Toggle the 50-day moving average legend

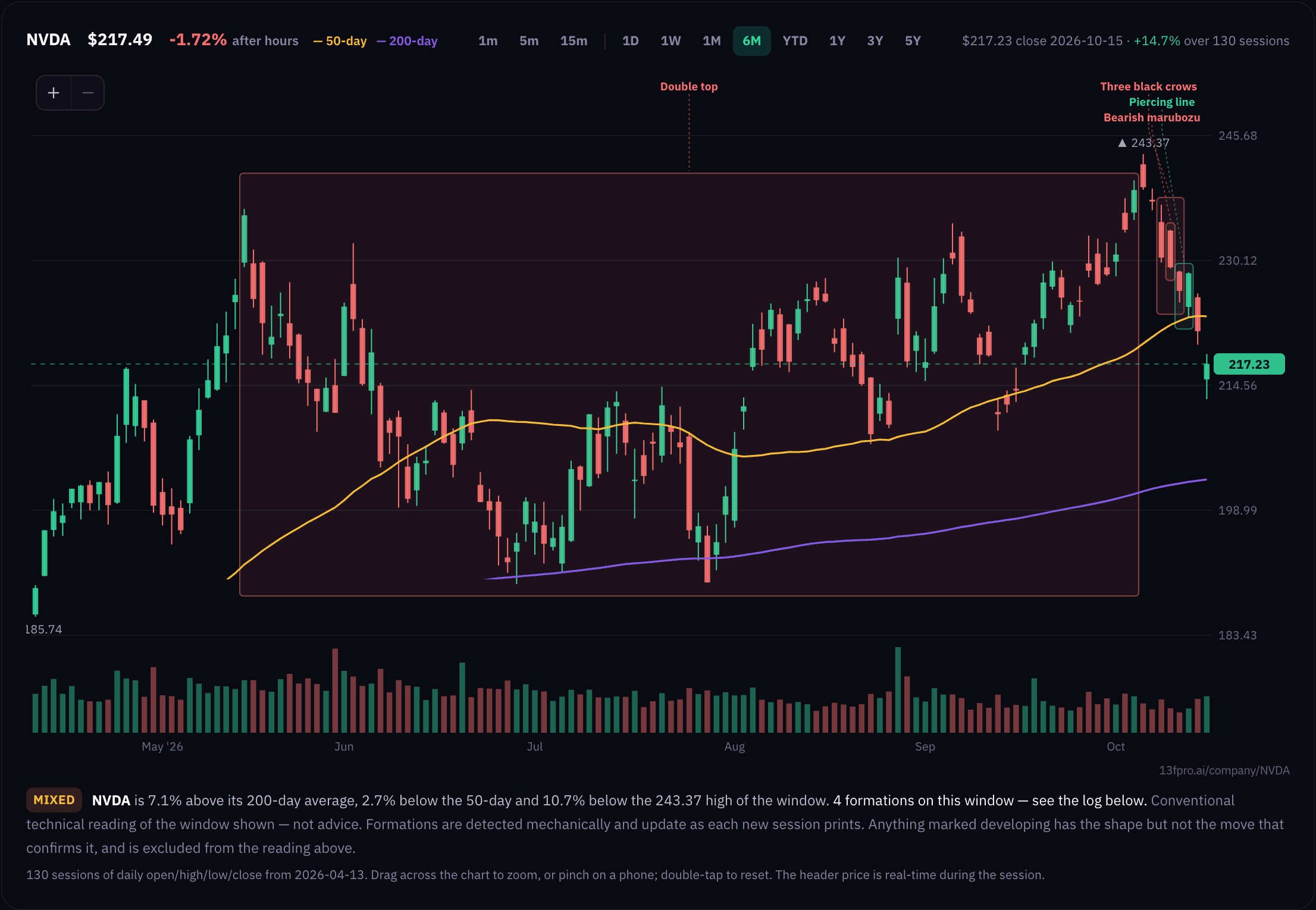(340, 41)
